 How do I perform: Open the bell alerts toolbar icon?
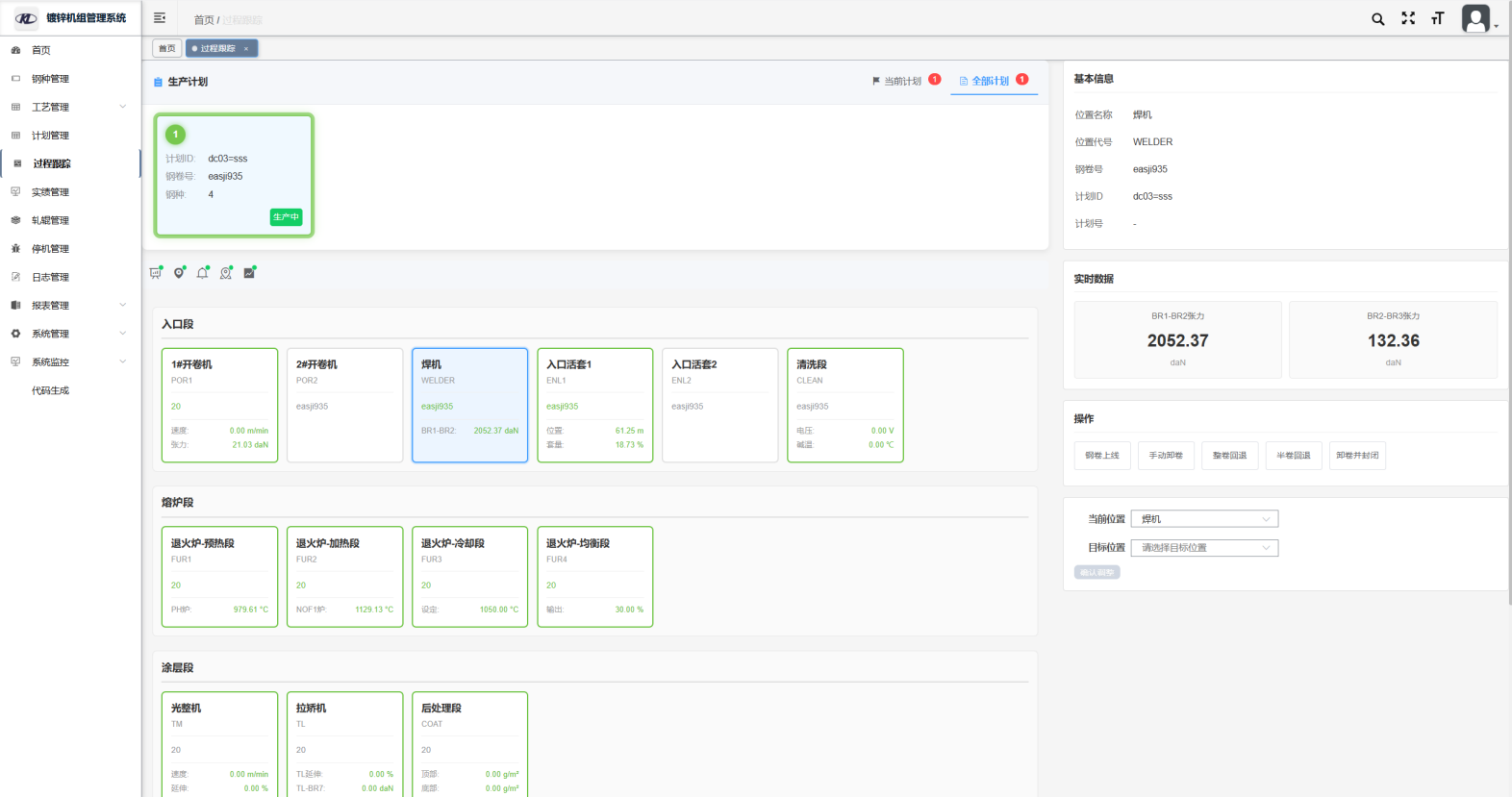coord(202,273)
